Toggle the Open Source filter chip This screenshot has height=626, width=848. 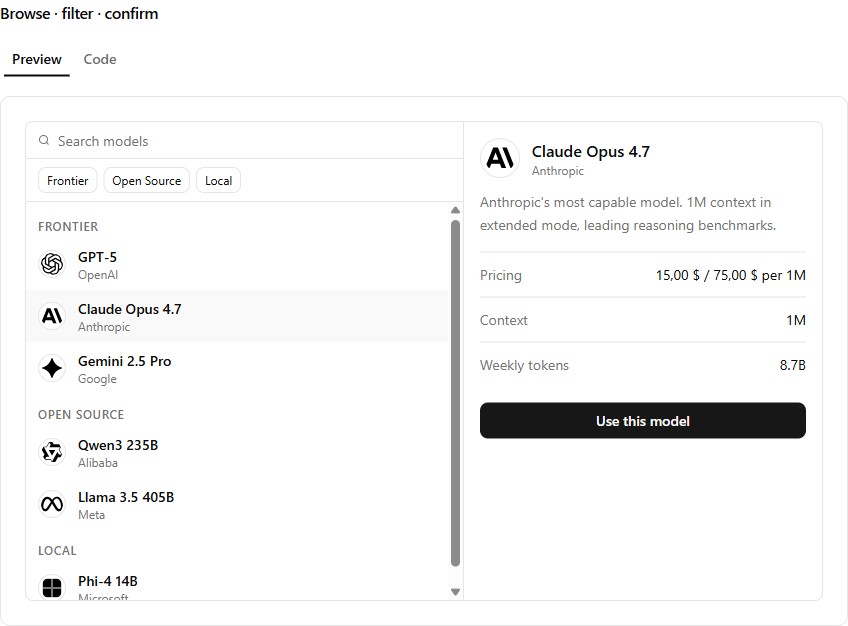click(x=147, y=181)
